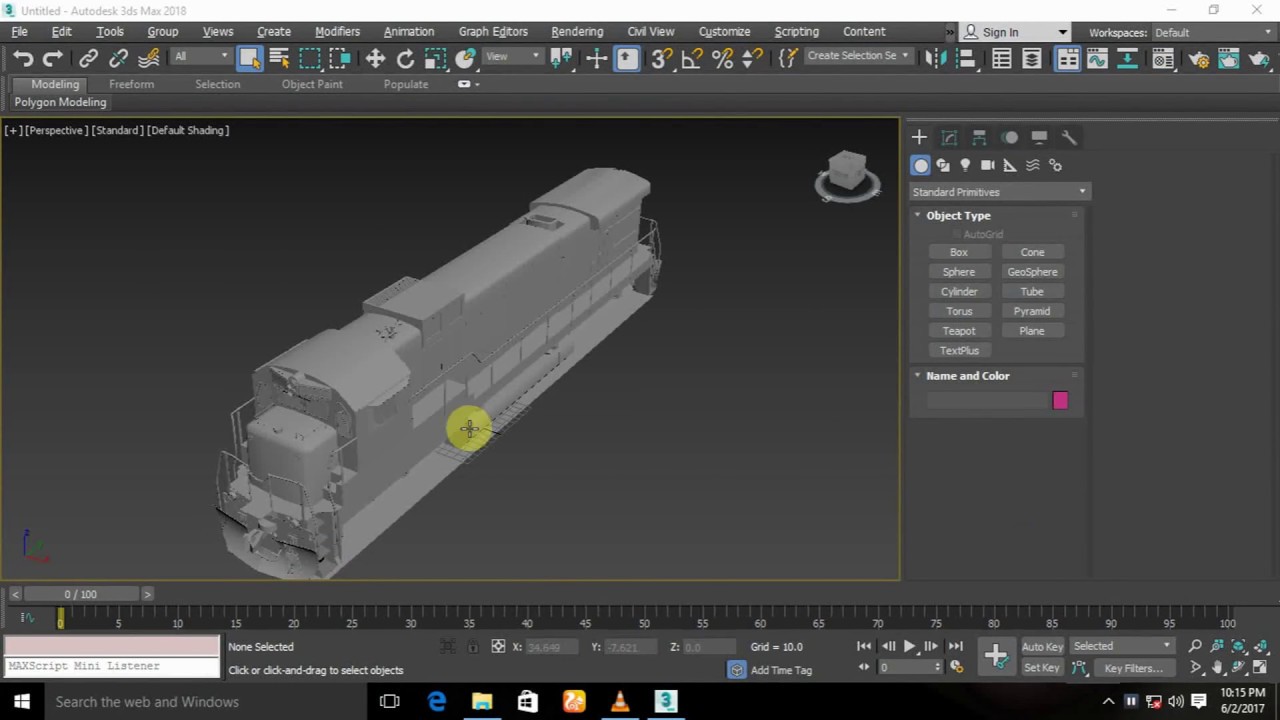This screenshot has height=720, width=1280.
Task: Click the time slider 0 / 100 handle
Action: pyautogui.click(x=81, y=594)
